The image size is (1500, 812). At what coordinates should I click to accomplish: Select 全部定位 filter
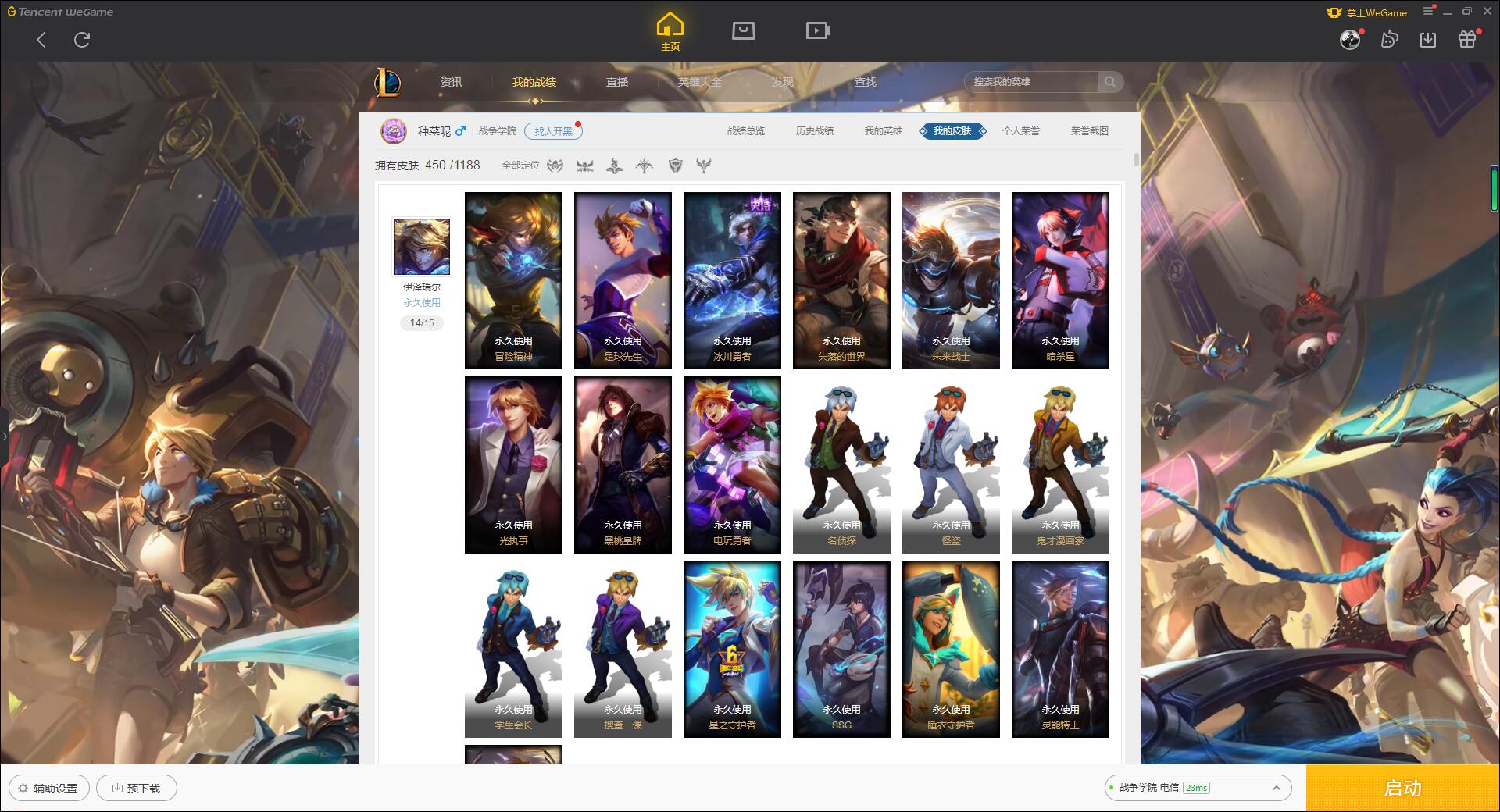520,166
